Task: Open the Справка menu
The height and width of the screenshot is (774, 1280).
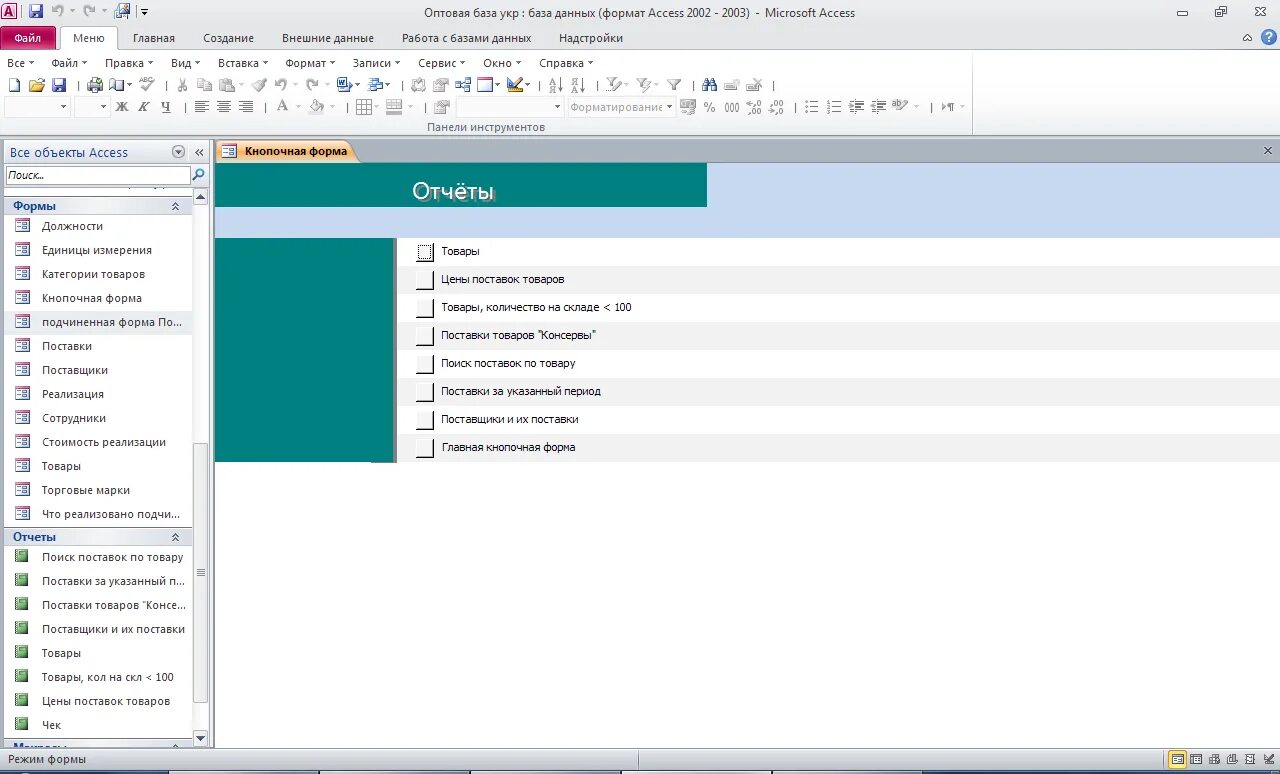Action: point(565,63)
